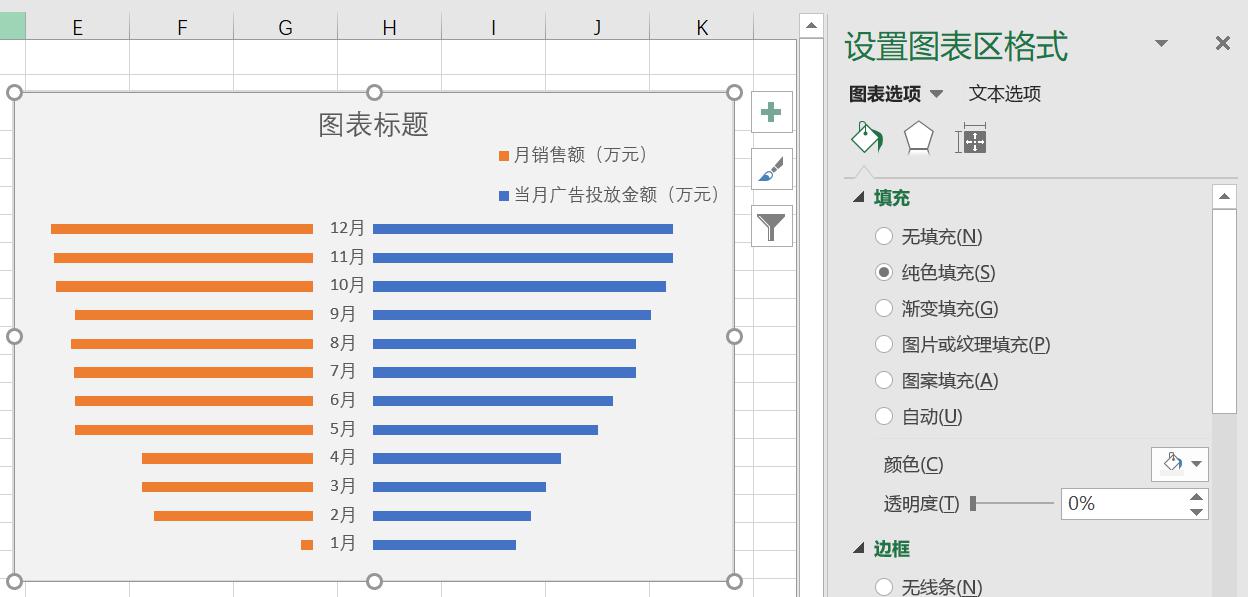1248x597 pixels.
Task: Click the 6月 axis label
Action: point(343,400)
